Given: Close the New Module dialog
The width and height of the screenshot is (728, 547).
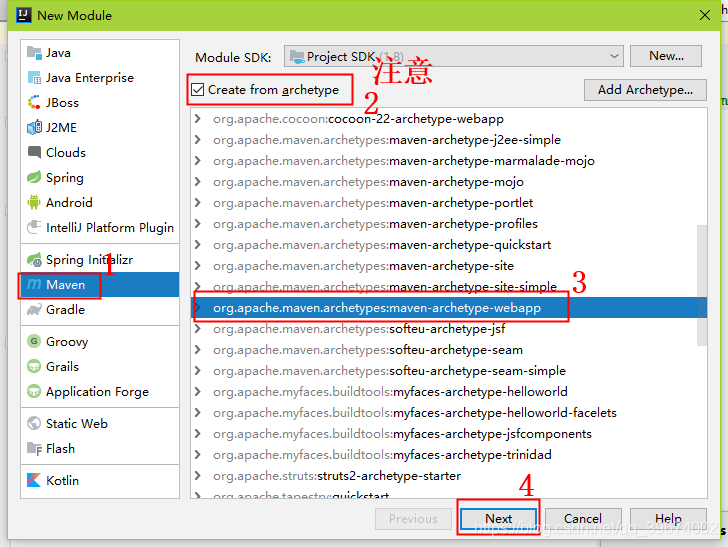Looking at the screenshot, I should [x=705, y=15].
